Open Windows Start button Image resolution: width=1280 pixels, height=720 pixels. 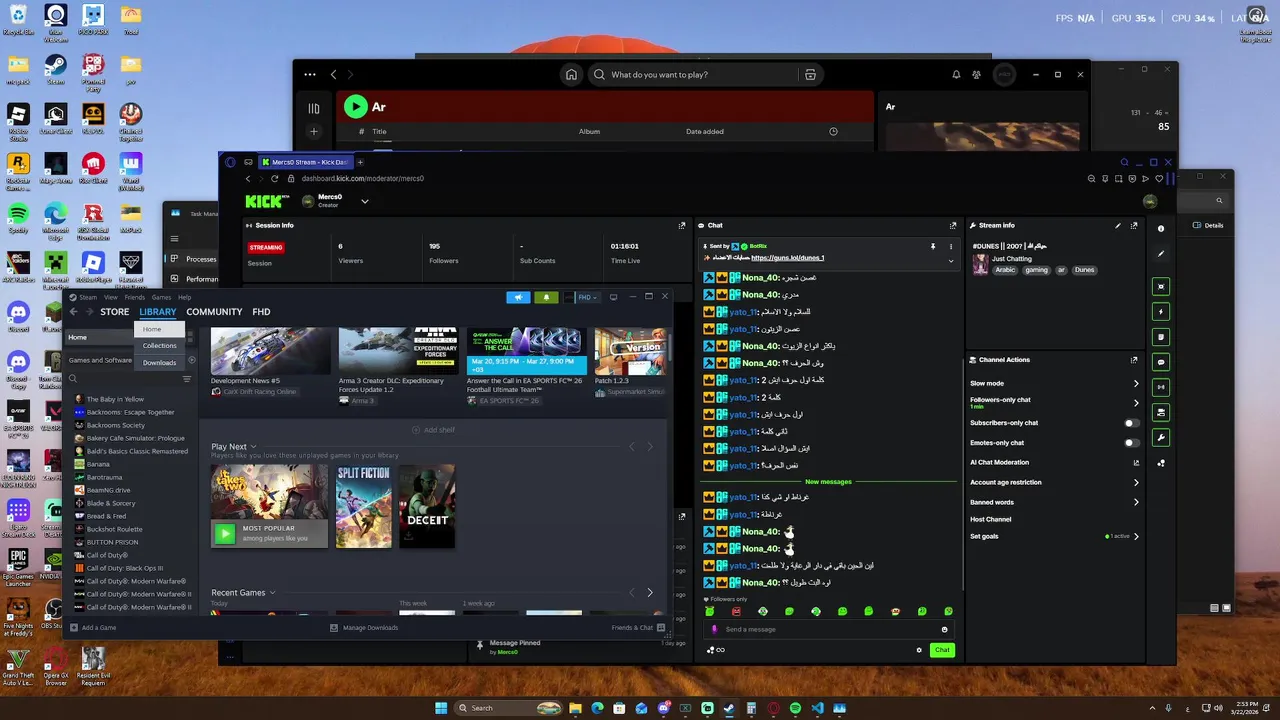pyautogui.click(x=441, y=708)
